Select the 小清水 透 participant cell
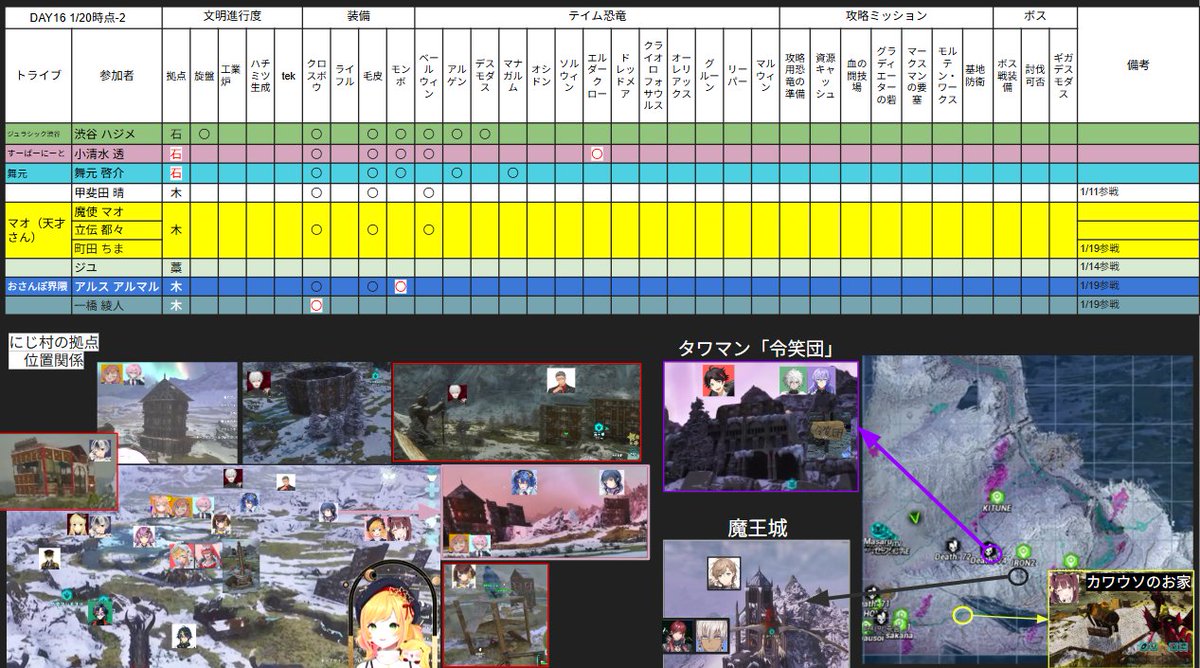This screenshot has width=1200, height=668. click(117, 154)
